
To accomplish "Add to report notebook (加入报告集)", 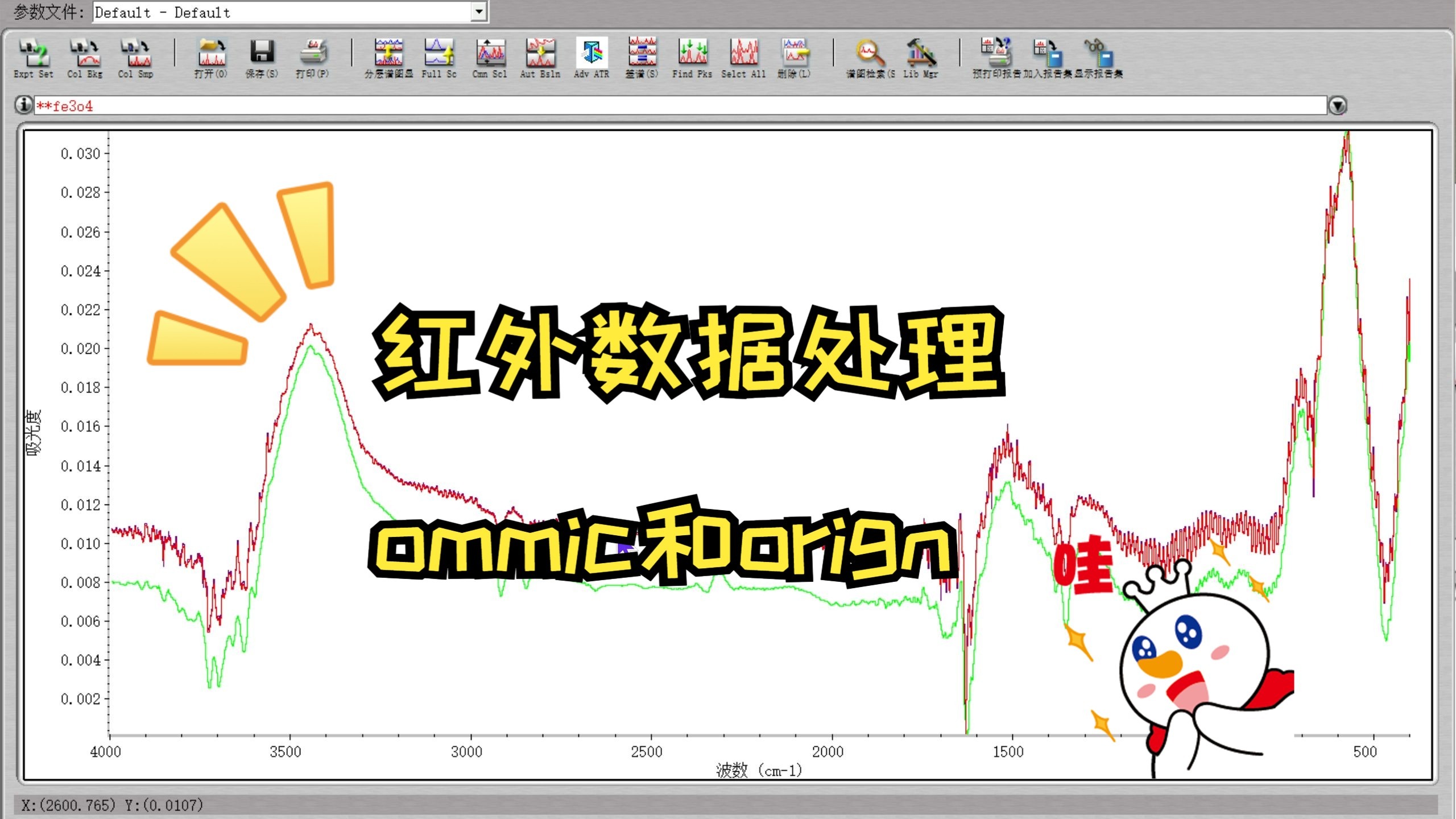I will [x=1048, y=57].
